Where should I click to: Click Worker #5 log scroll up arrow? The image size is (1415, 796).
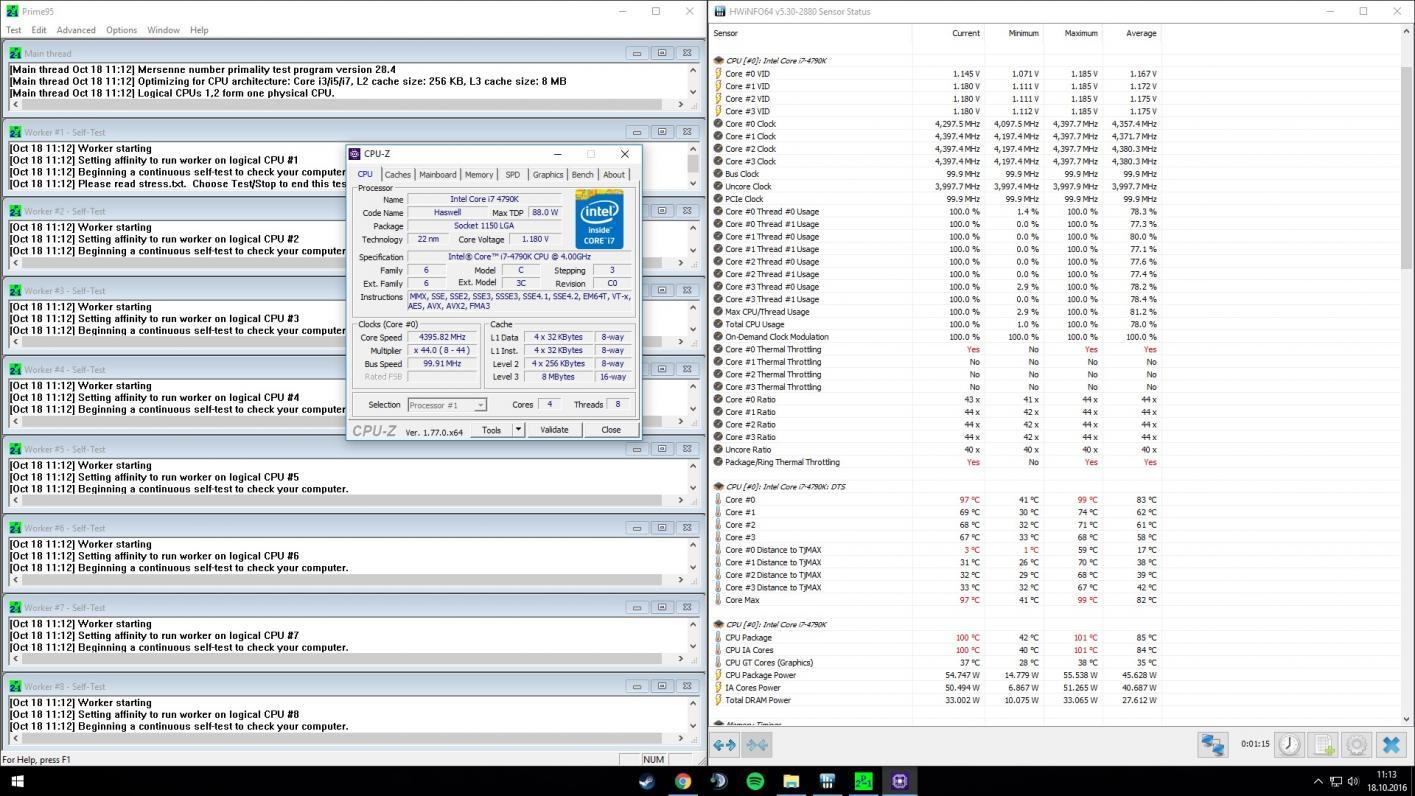click(x=693, y=465)
